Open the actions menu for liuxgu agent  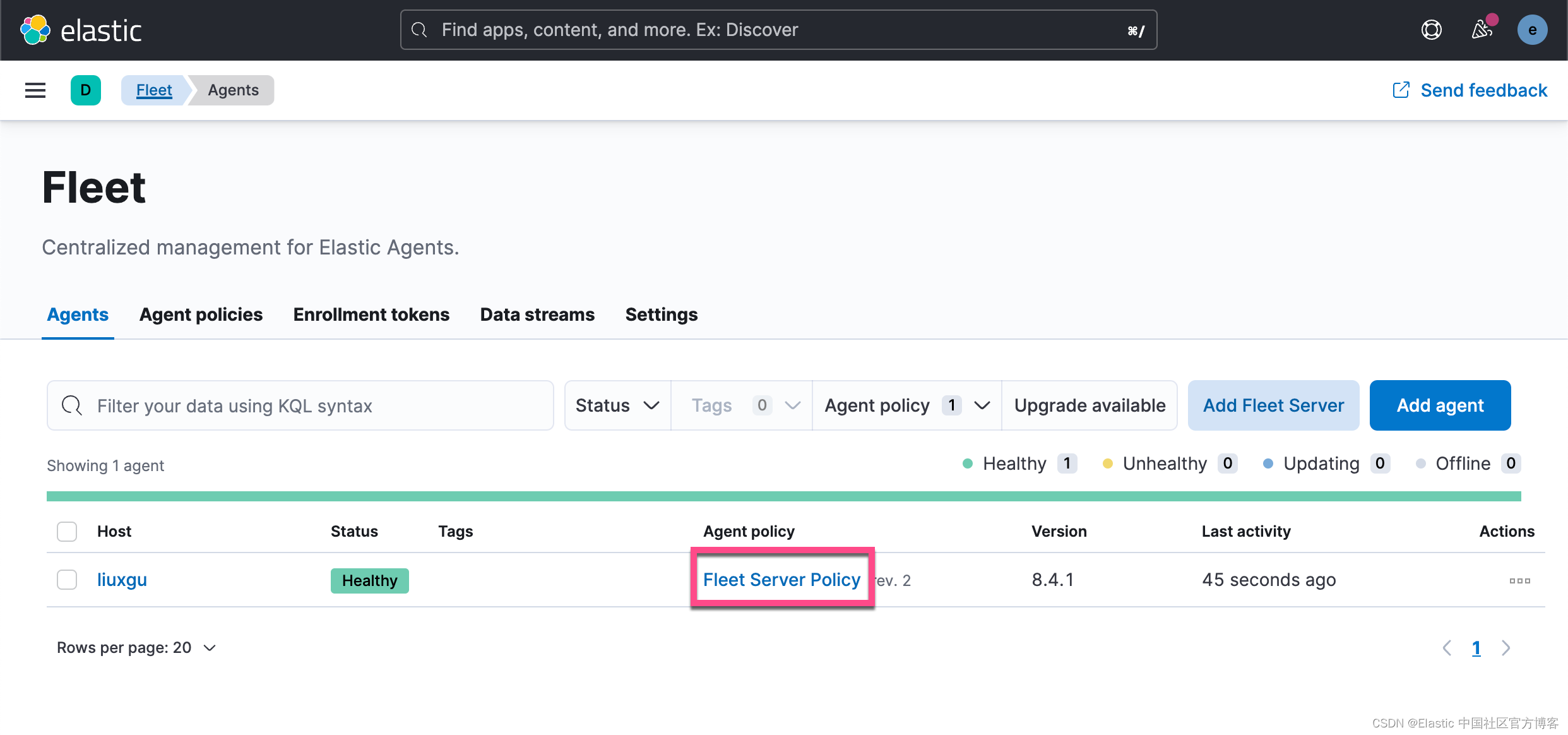(x=1519, y=580)
